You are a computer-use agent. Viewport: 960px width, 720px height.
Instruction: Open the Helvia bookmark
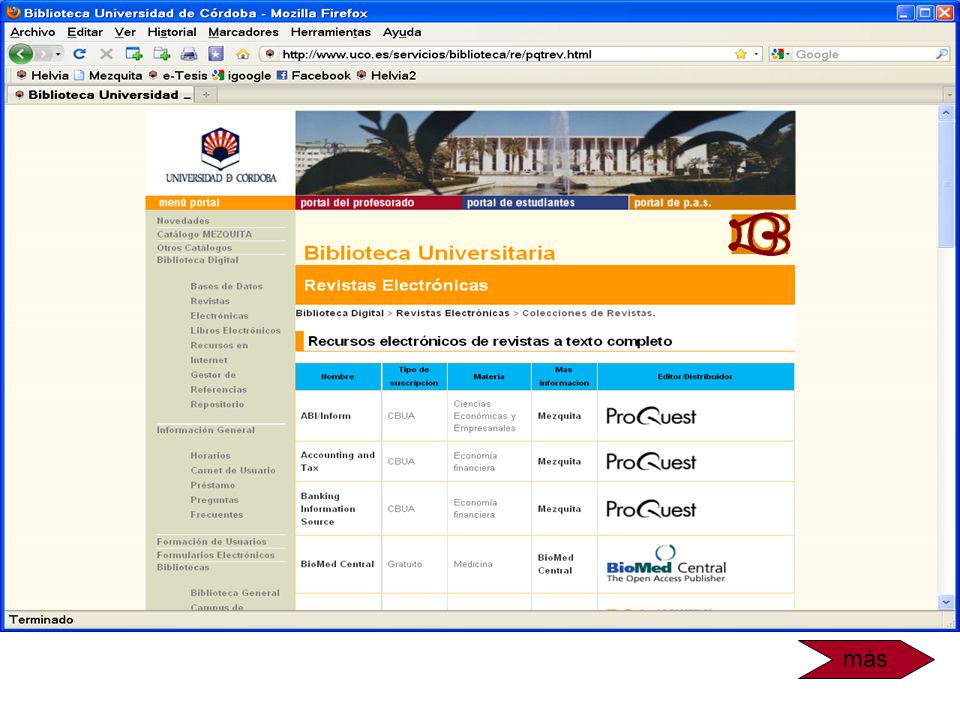pos(43,75)
